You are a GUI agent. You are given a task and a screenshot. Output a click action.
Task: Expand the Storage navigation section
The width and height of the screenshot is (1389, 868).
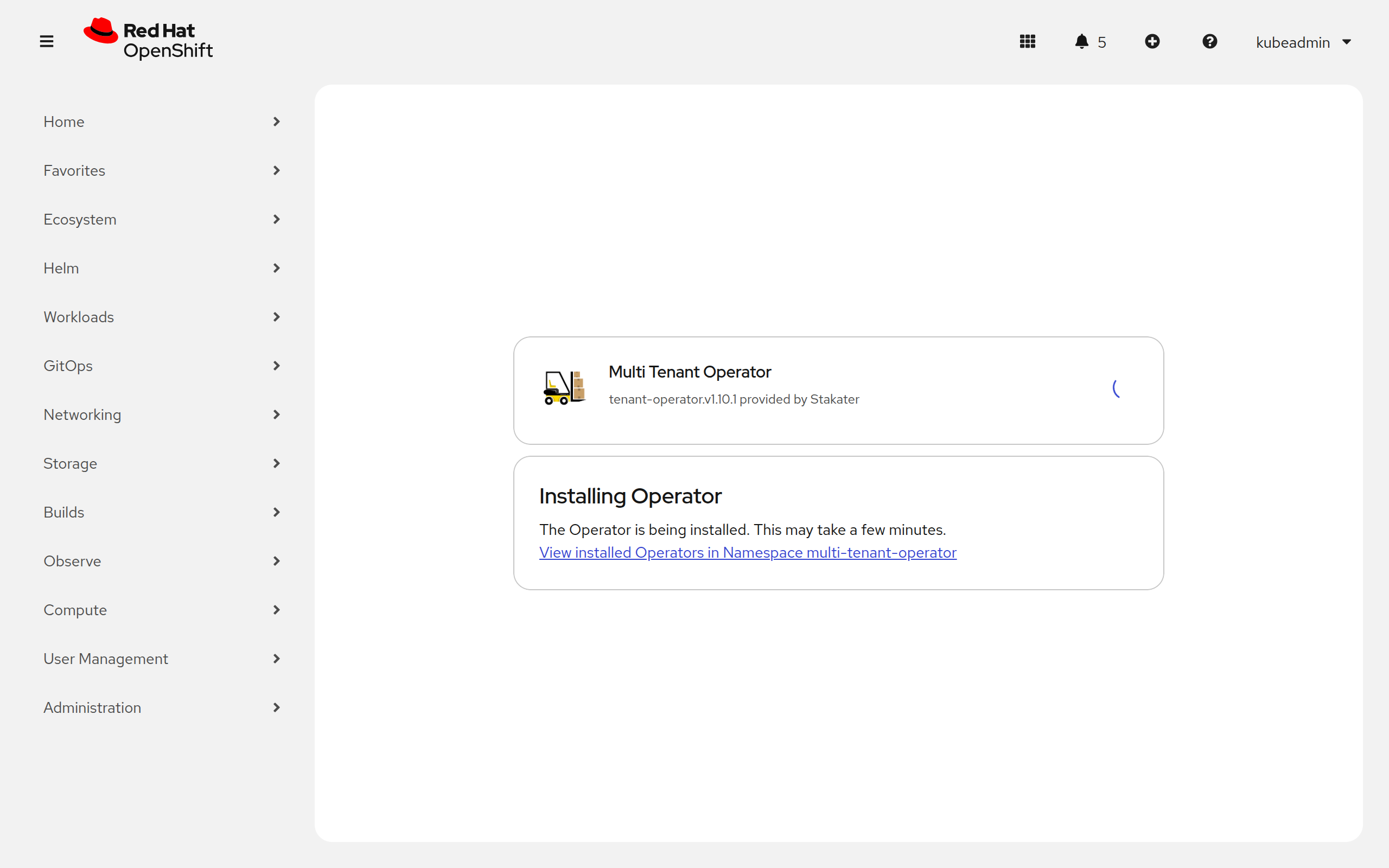point(162,463)
